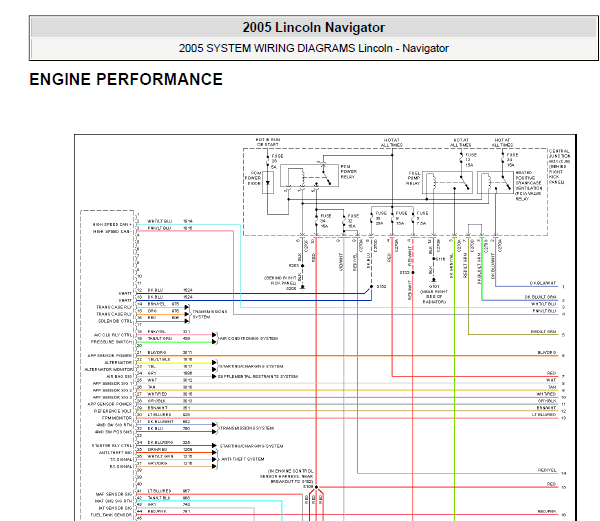Click the '2005 Lincoln Navigator' title
This screenshot has height=521, width=600.
point(313,28)
